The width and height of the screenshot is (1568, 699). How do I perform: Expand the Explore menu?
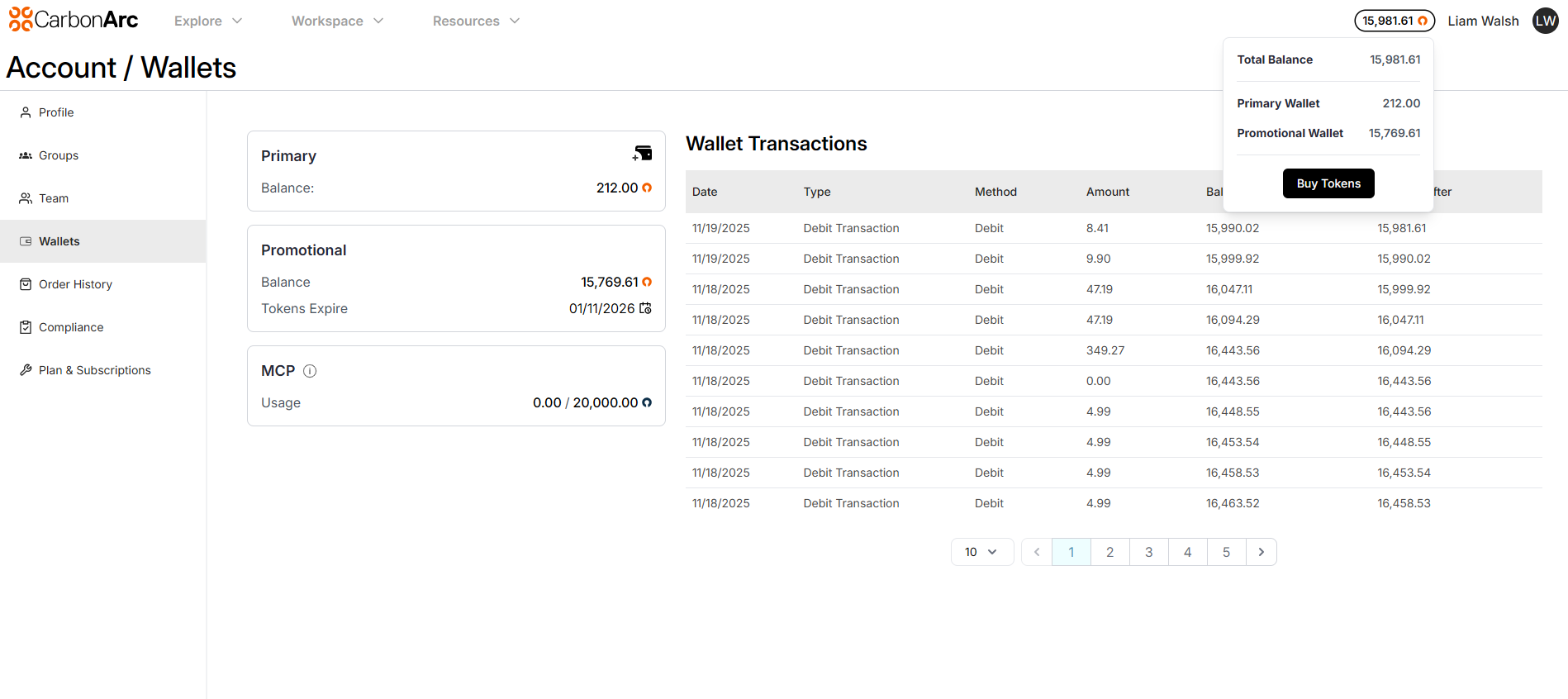coord(207,21)
